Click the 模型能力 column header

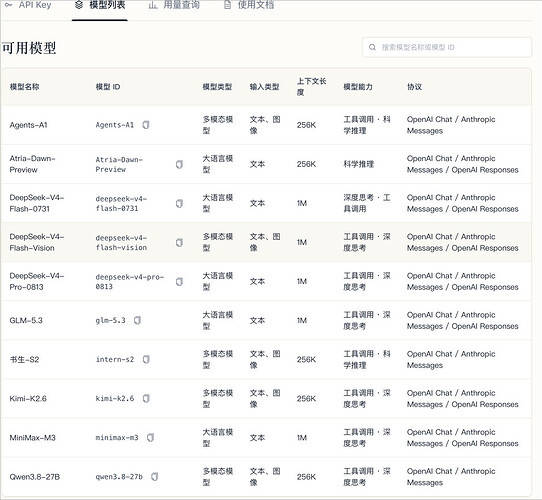point(358,87)
